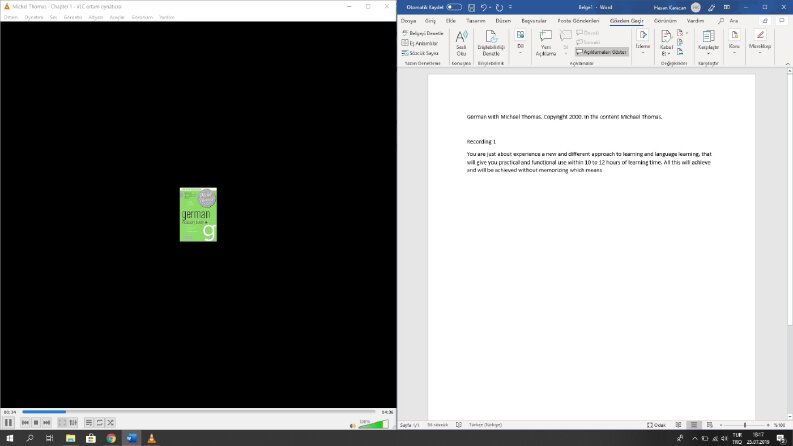793x446 pixels.
Task: Click Sayfa 1/1 in status bar
Action: click(410, 425)
